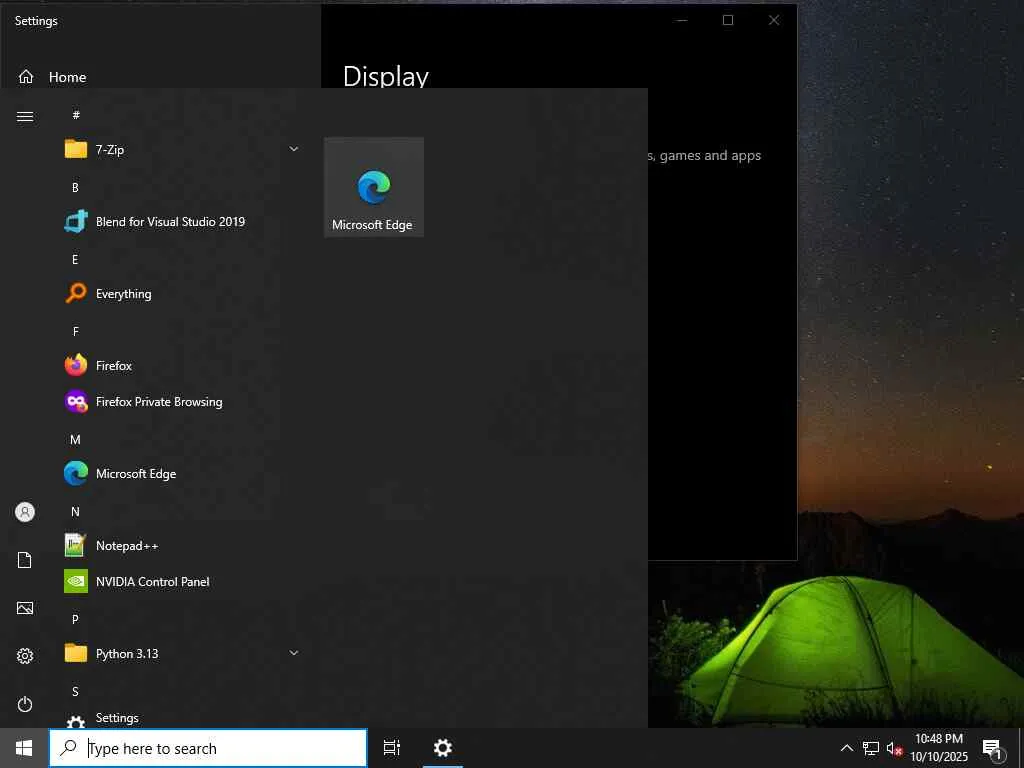Image resolution: width=1024 pixels, height=768 pixels.
Task: Open the Action Center notifications
Action: (993, 750)
